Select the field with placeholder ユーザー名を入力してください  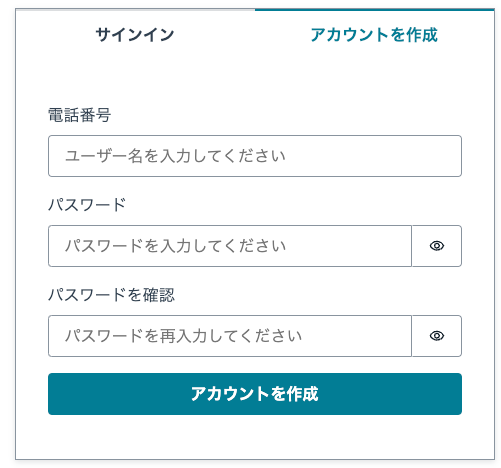[255, 156]
